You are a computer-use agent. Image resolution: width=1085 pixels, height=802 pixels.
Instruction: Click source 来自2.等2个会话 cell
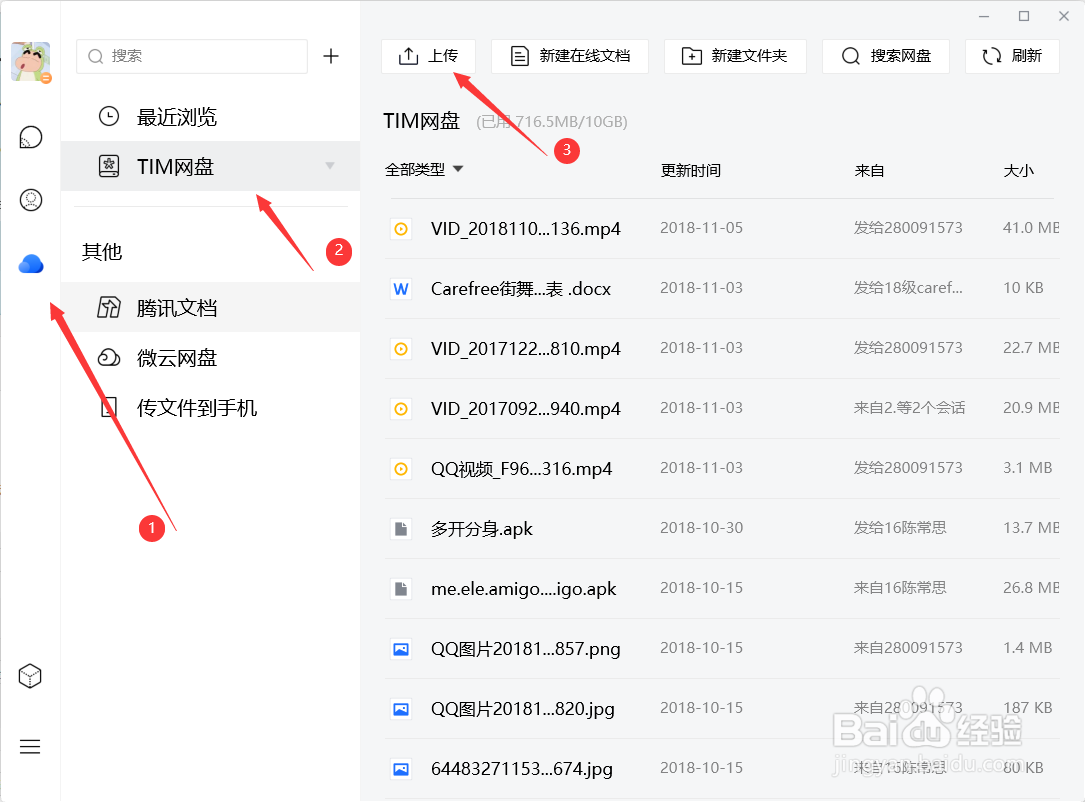909,408
